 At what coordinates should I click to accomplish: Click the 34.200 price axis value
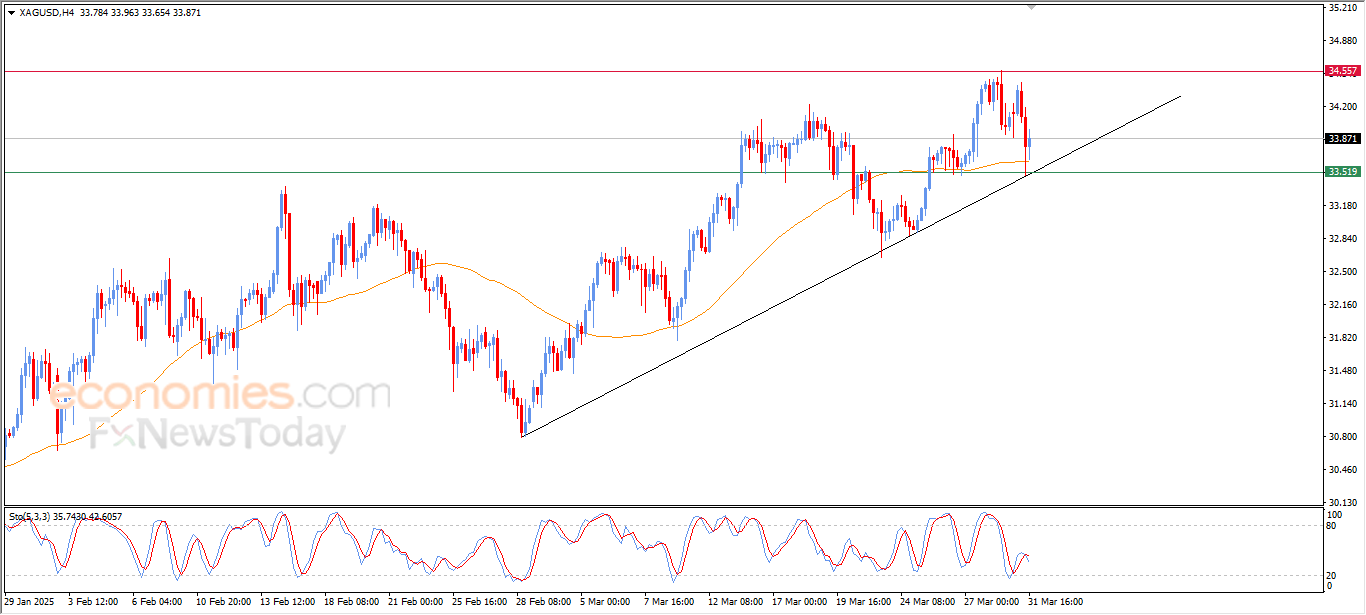[1342, 107]
